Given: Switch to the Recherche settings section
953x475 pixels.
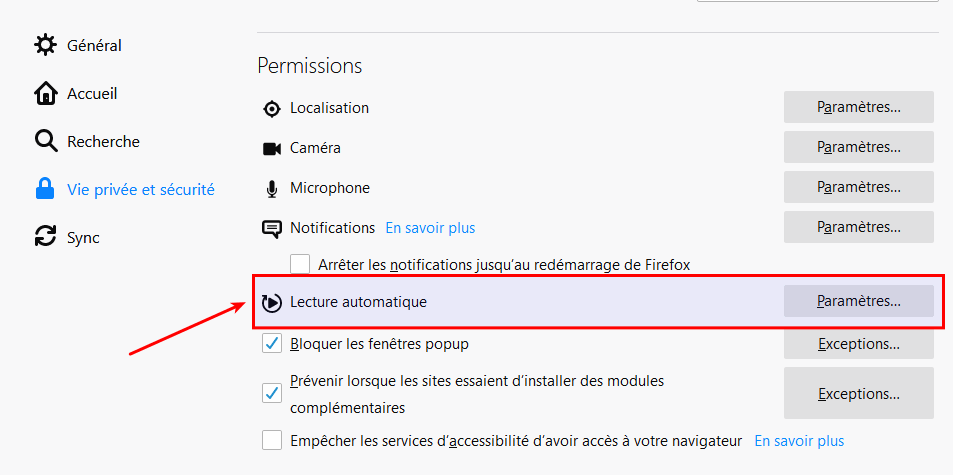Looking at the screenshot, I should tap(103, 141).
